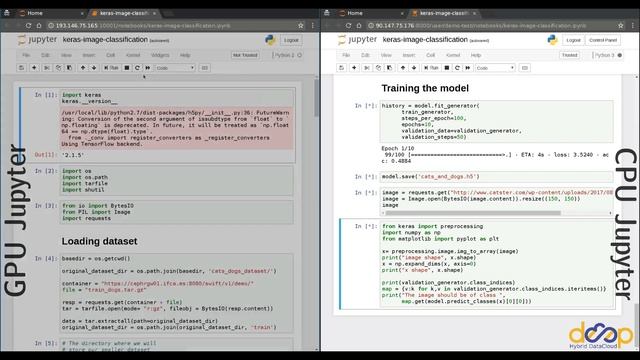Switch to the Home tab in left browser
Viewport: 640px width, 360px height.
click(50, 13)
